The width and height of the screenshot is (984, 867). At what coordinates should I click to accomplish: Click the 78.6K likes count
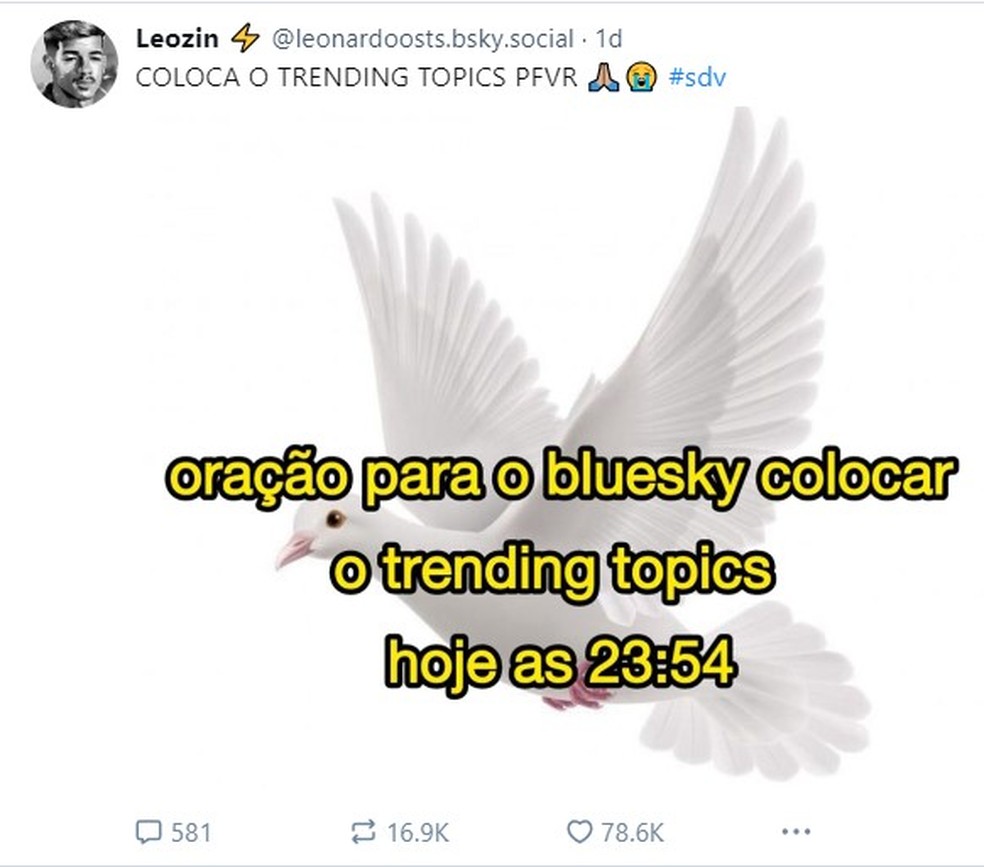tap(633, 832)
